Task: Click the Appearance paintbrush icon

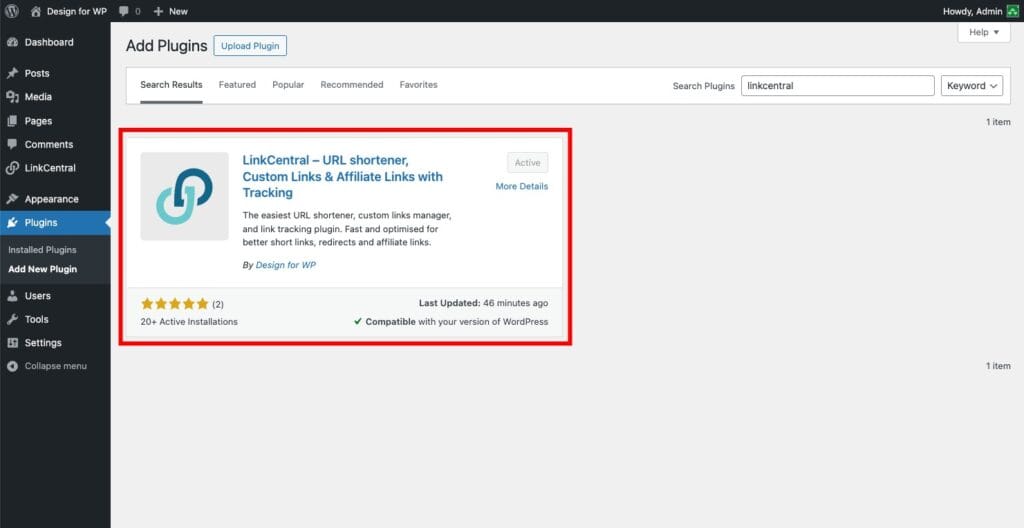Action: click(12, 199)
